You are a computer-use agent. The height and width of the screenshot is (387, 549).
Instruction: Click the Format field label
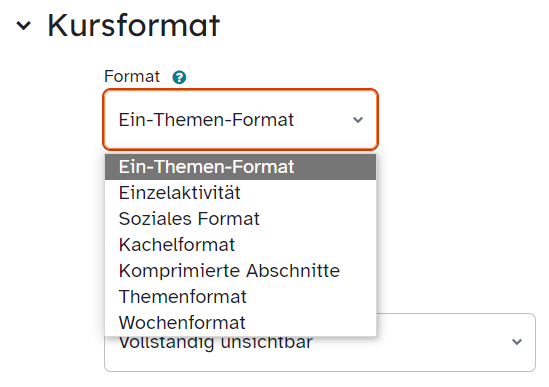(132, 77)
